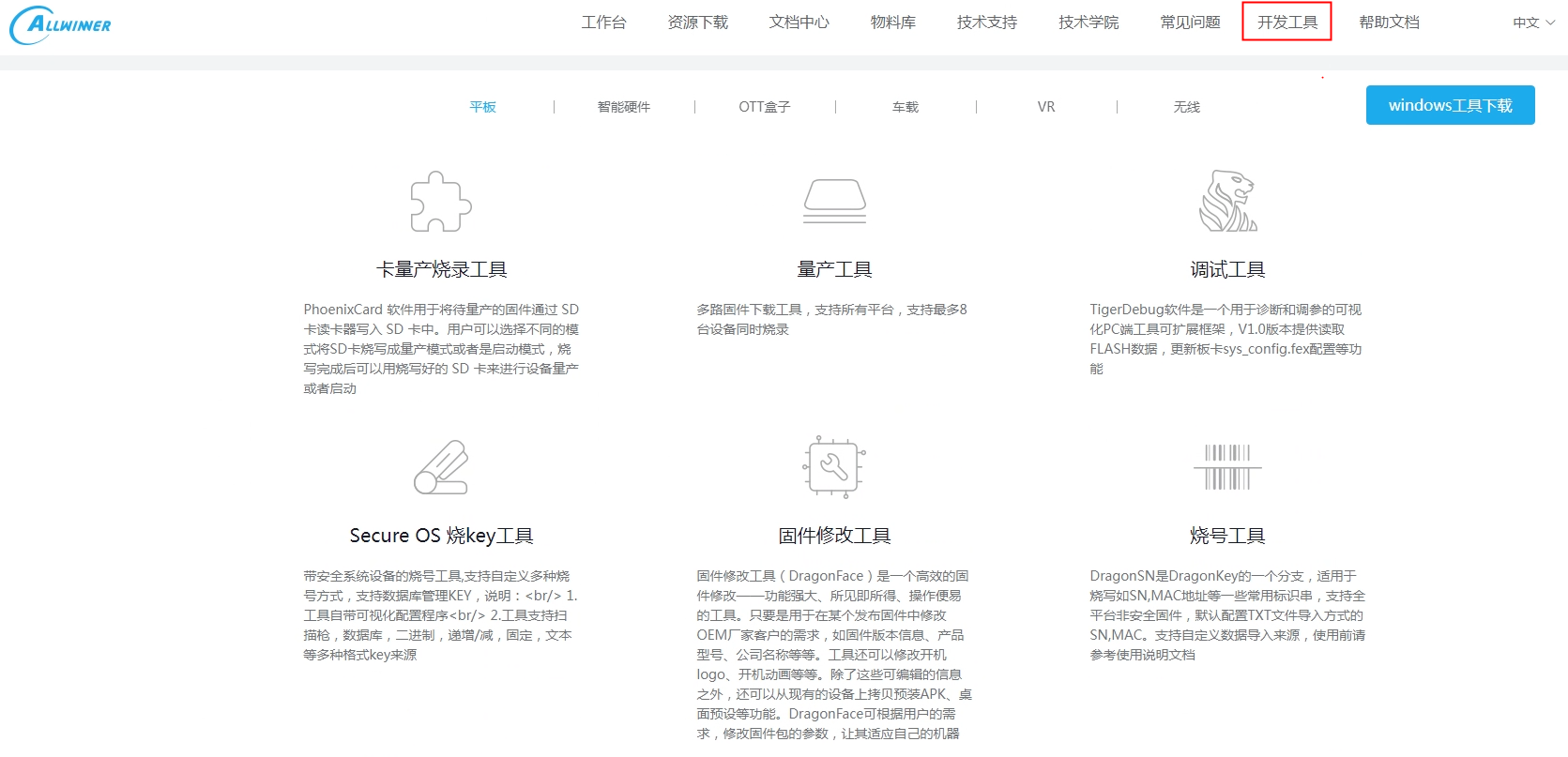1568x757 pixels.
Task: Open the 资源下载 menu
Action: 697,22
